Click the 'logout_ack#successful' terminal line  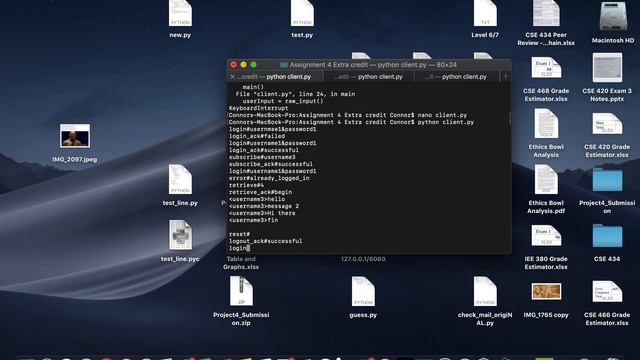266,241
